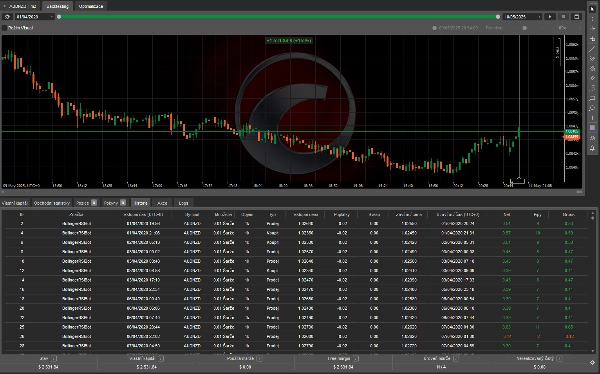600x374 pixels.
Task: Select the geometric shapes drawing tool
Action: [592, 69]
